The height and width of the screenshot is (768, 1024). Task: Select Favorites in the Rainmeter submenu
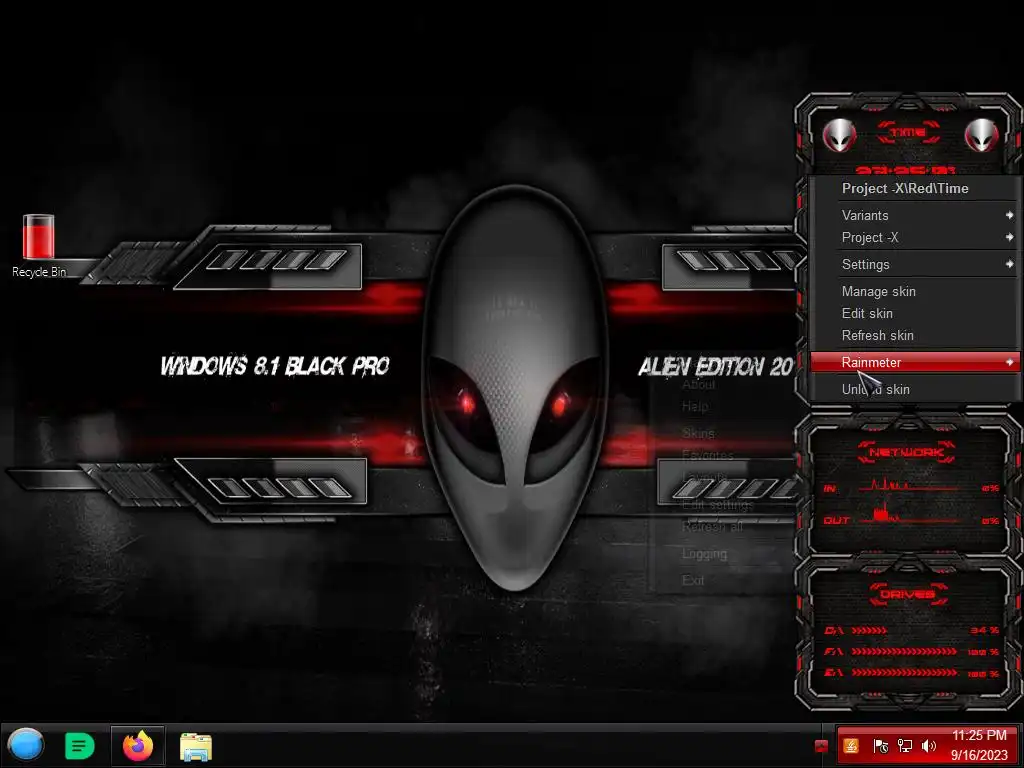[x=707, y=455]
